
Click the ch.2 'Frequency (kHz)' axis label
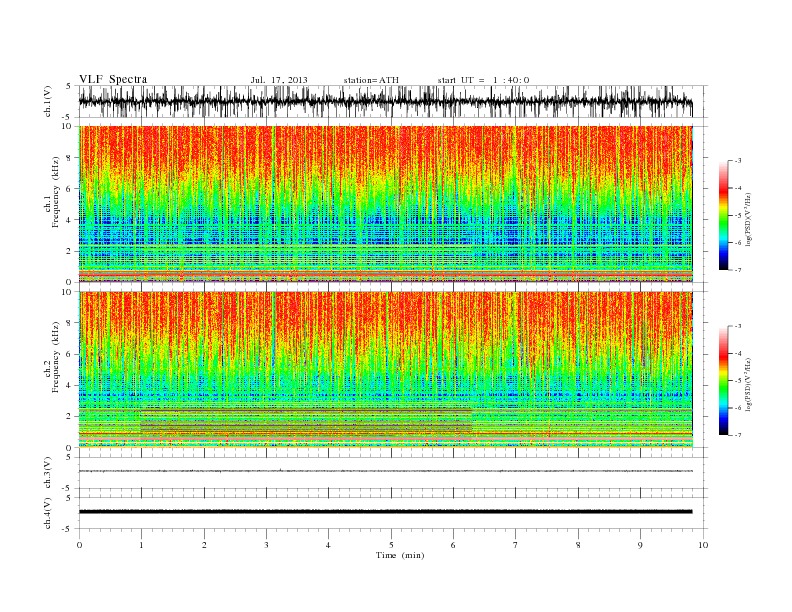(55, 357)
